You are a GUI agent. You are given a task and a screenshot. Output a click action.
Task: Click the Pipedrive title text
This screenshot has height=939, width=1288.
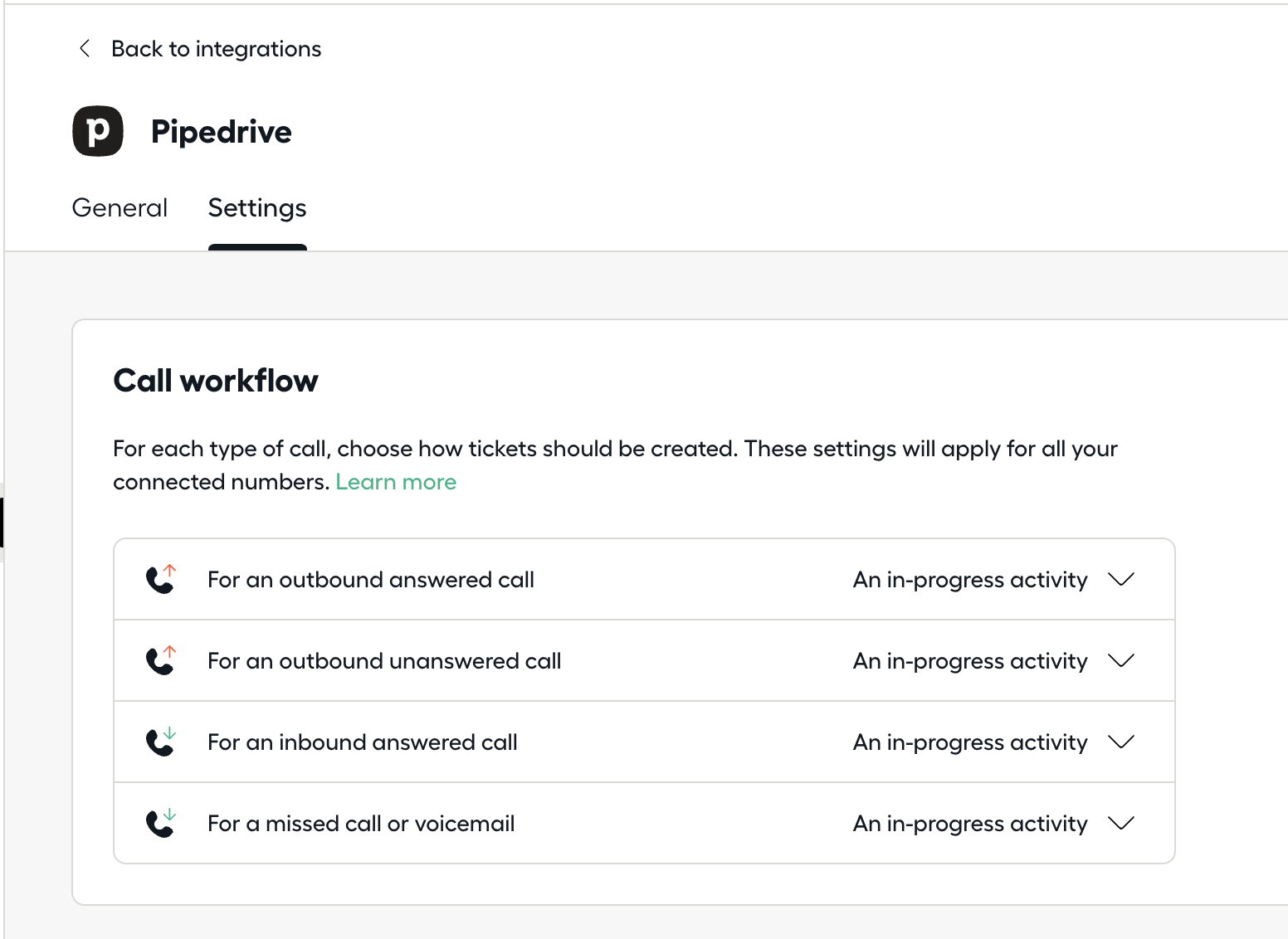222,132
